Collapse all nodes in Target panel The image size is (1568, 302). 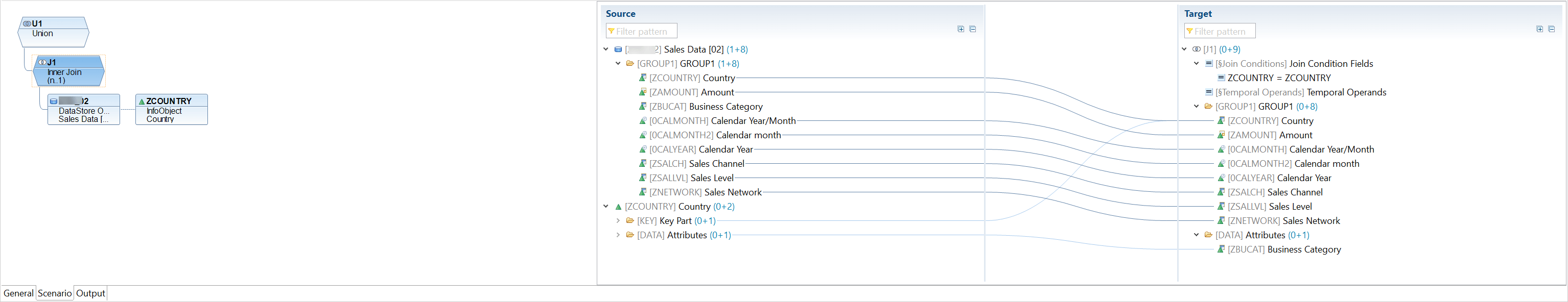[x=1552, y=29]
